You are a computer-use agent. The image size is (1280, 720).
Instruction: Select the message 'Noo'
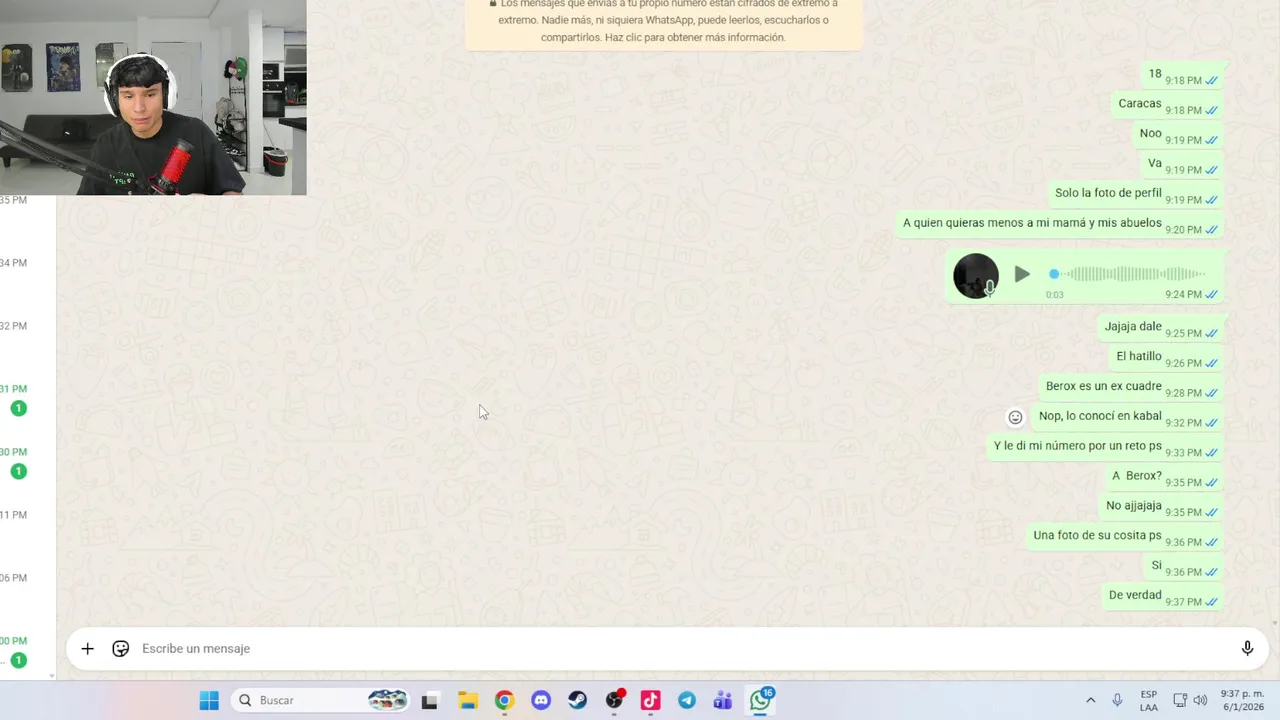1150,134
